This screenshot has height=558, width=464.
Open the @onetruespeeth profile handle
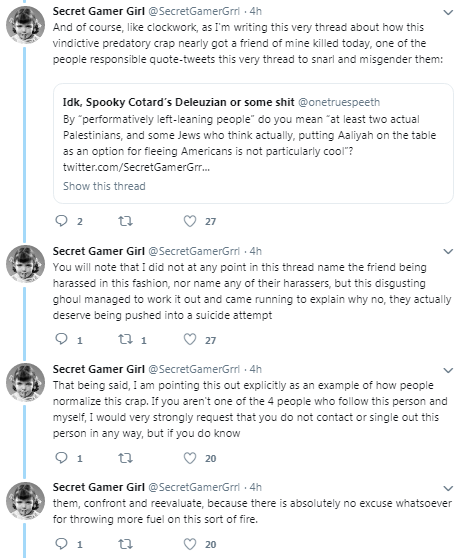pyautogui.click(x=339, y=102)
